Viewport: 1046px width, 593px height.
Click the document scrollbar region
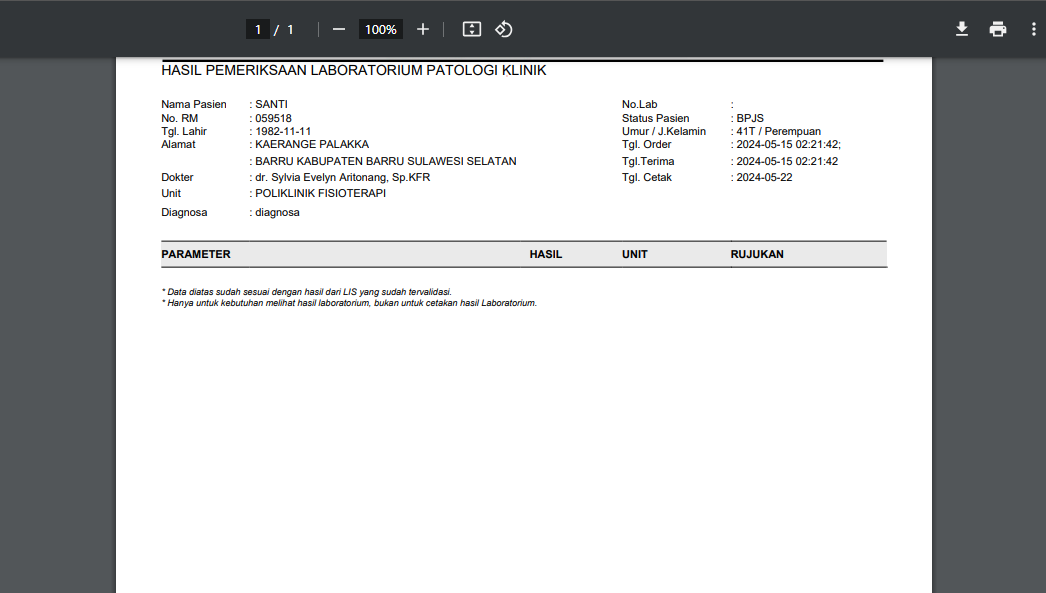[x=1041, y=300]
